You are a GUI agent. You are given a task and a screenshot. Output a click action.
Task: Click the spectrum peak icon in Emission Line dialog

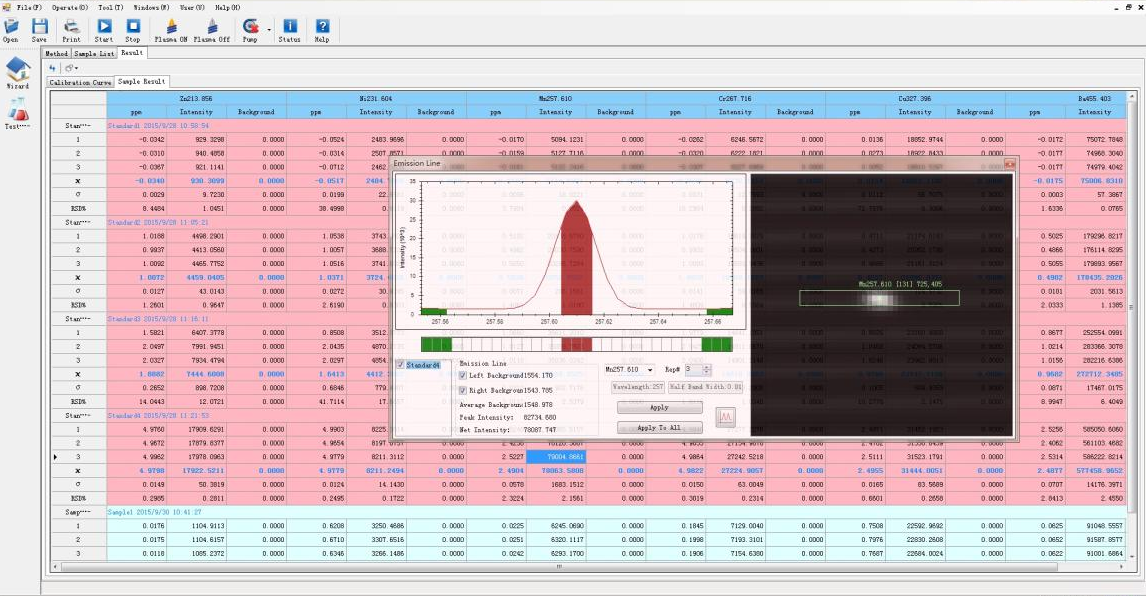(x=726, y=417)
